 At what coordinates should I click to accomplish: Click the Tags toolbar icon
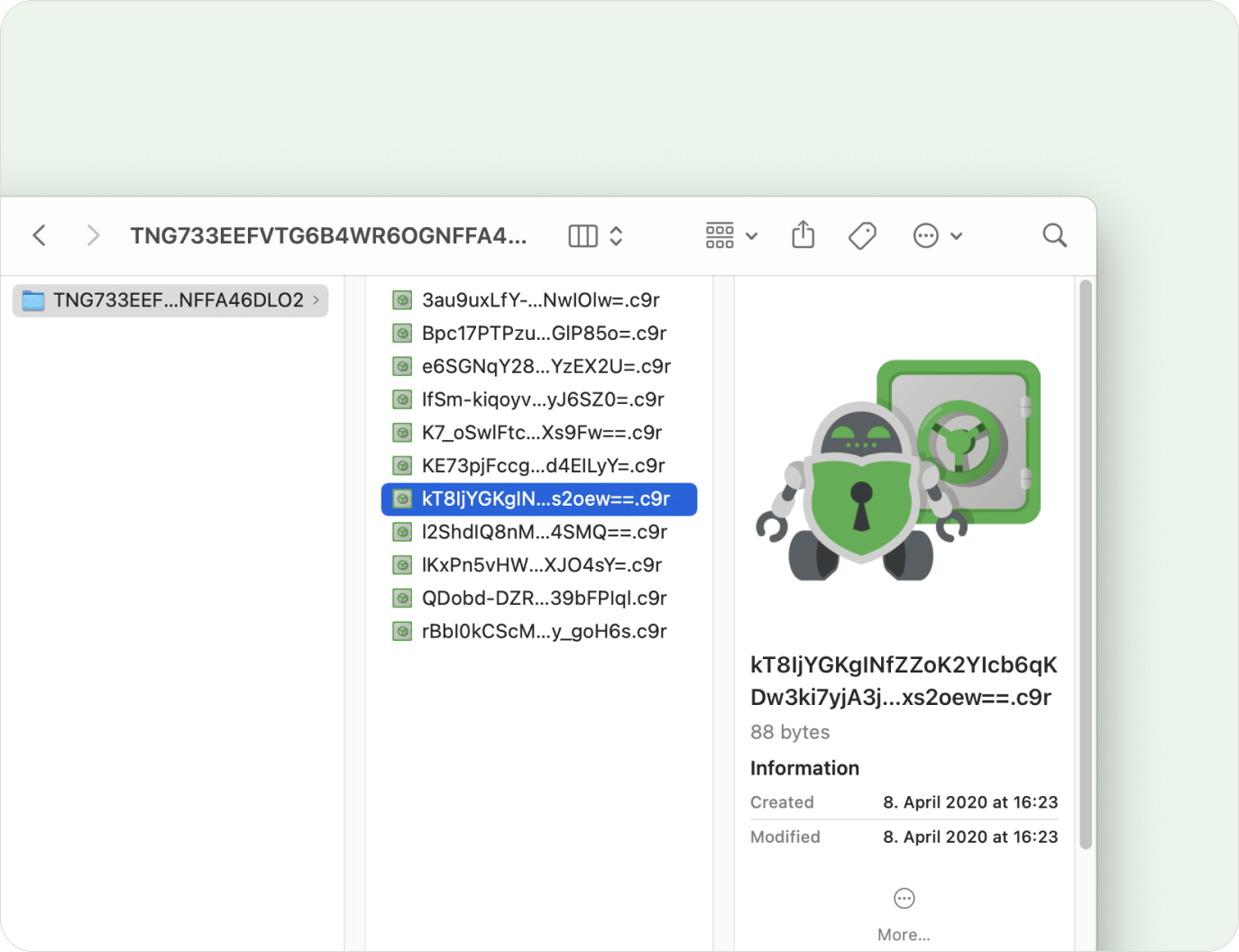862,236
